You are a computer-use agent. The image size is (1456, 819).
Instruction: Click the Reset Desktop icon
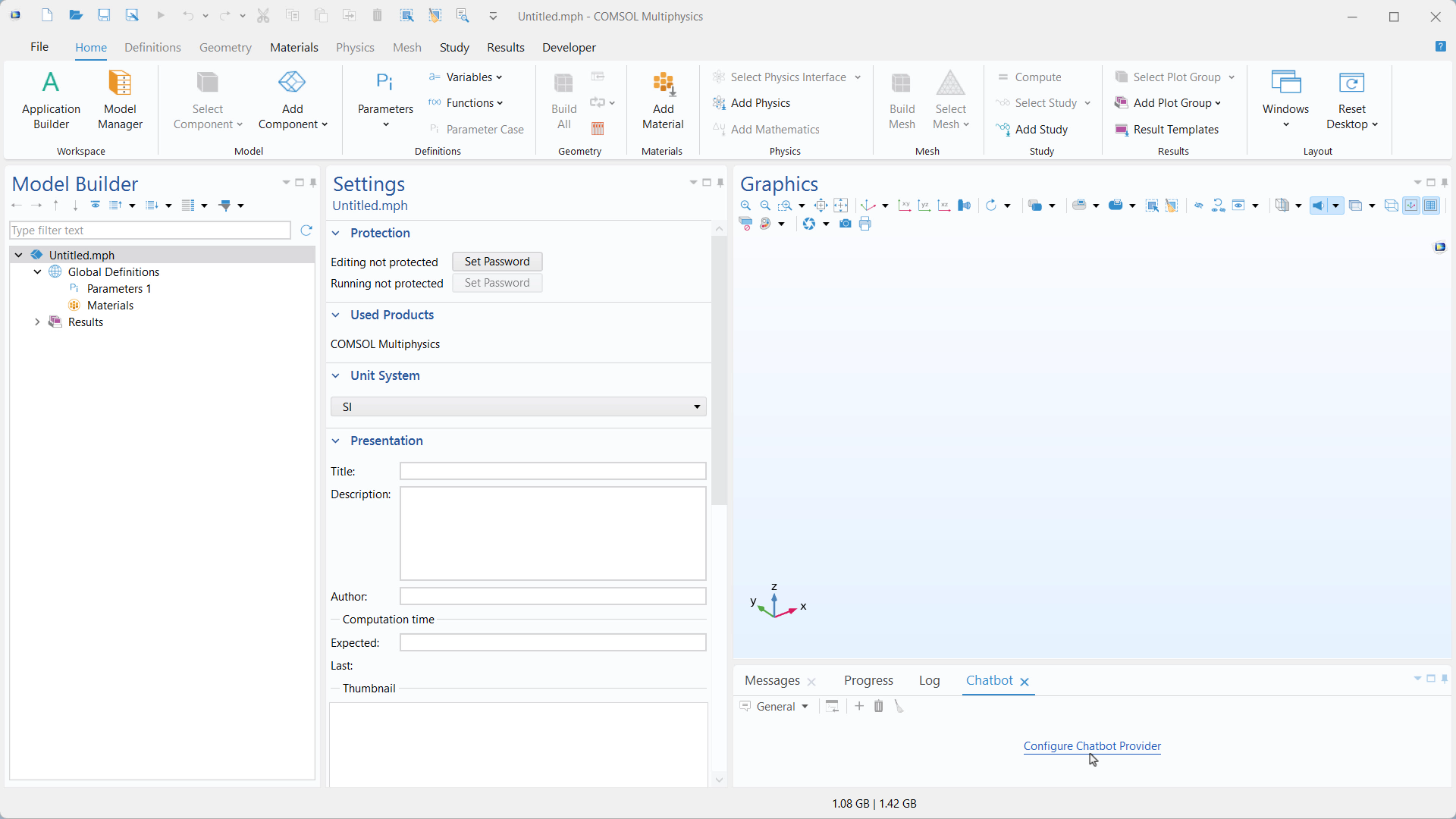coord(1351,100)
